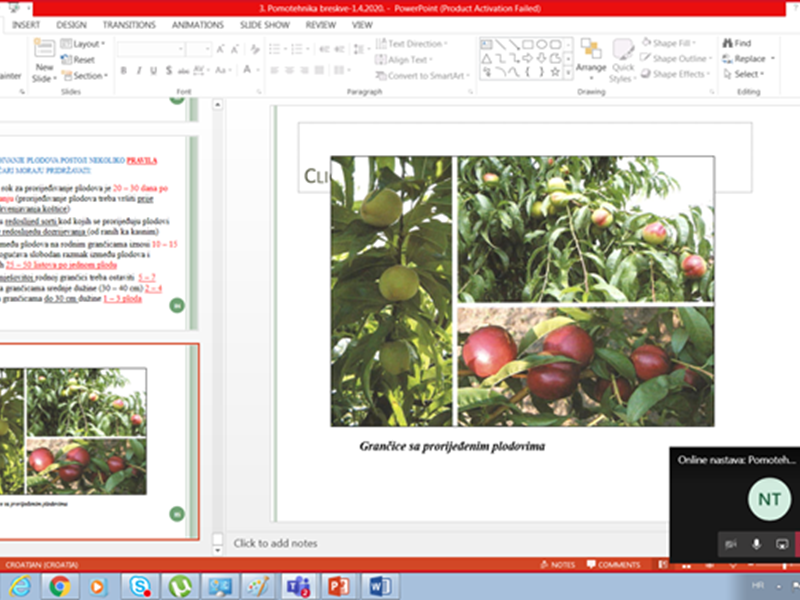Switch to the SLIDE SHOW tab

[263, 24]
